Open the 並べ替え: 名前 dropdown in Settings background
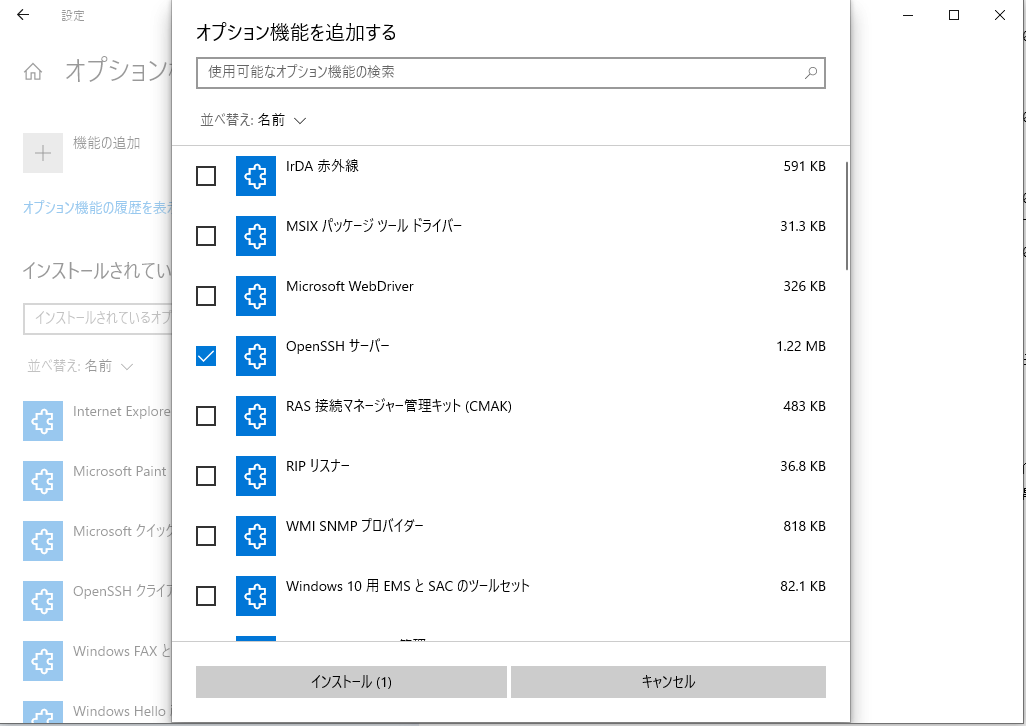 (x=80, y=366)
